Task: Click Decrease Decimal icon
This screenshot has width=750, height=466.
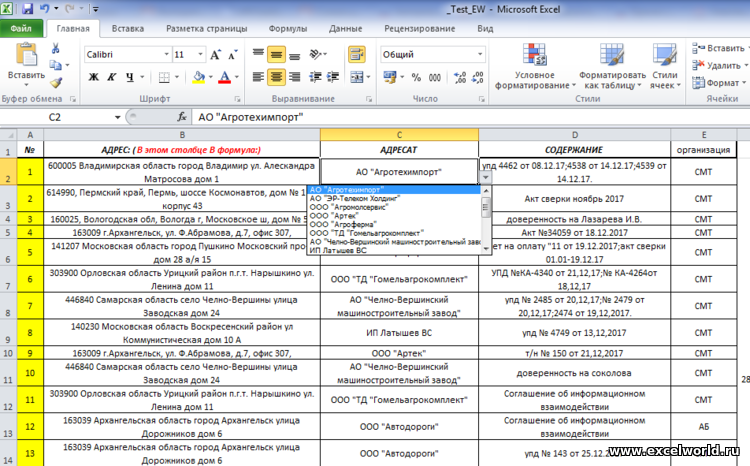Action: [477, 77]
